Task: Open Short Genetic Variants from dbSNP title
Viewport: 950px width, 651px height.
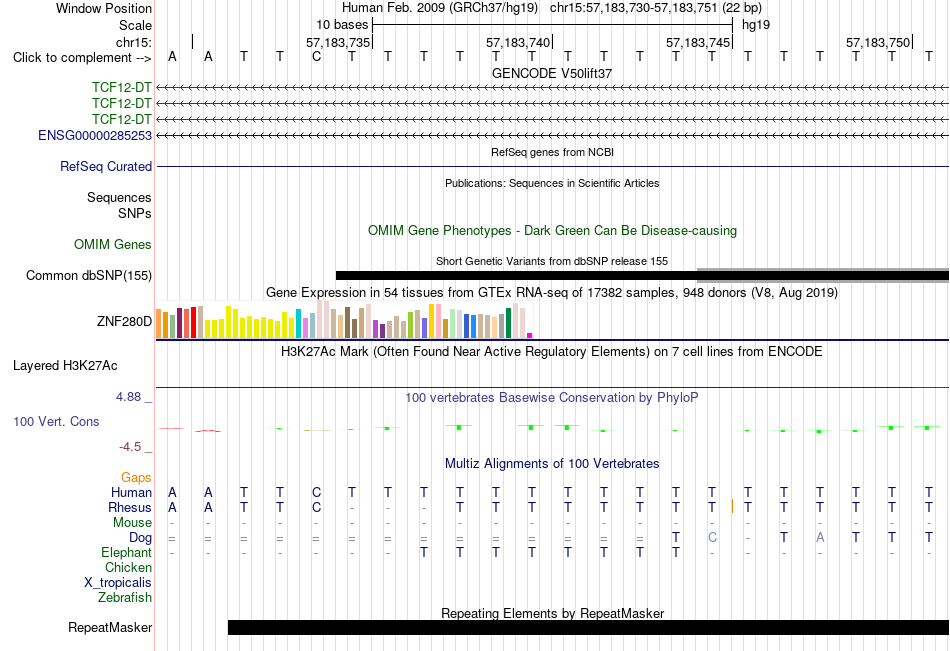Action: pyautogui.click(x=552, y=261)
